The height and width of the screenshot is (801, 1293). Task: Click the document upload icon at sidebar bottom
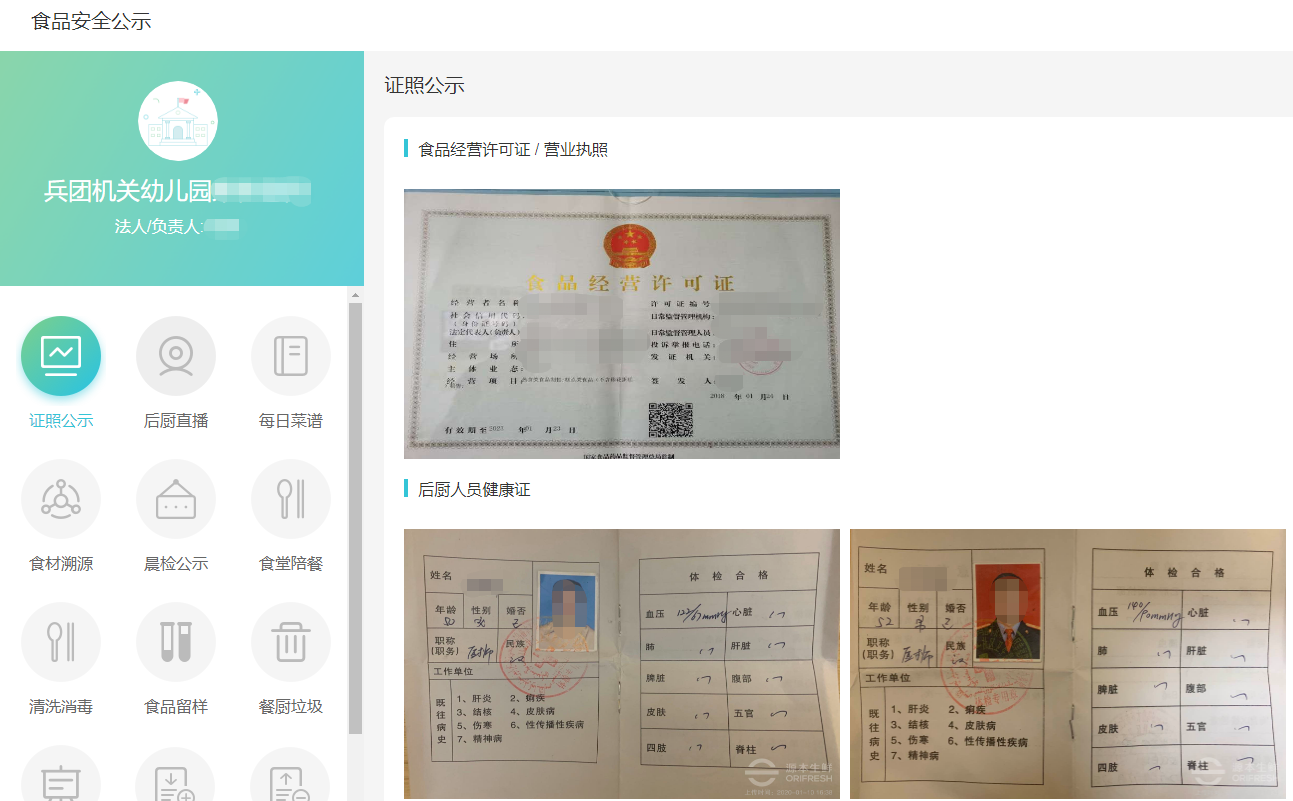click(x=290, y=780)
